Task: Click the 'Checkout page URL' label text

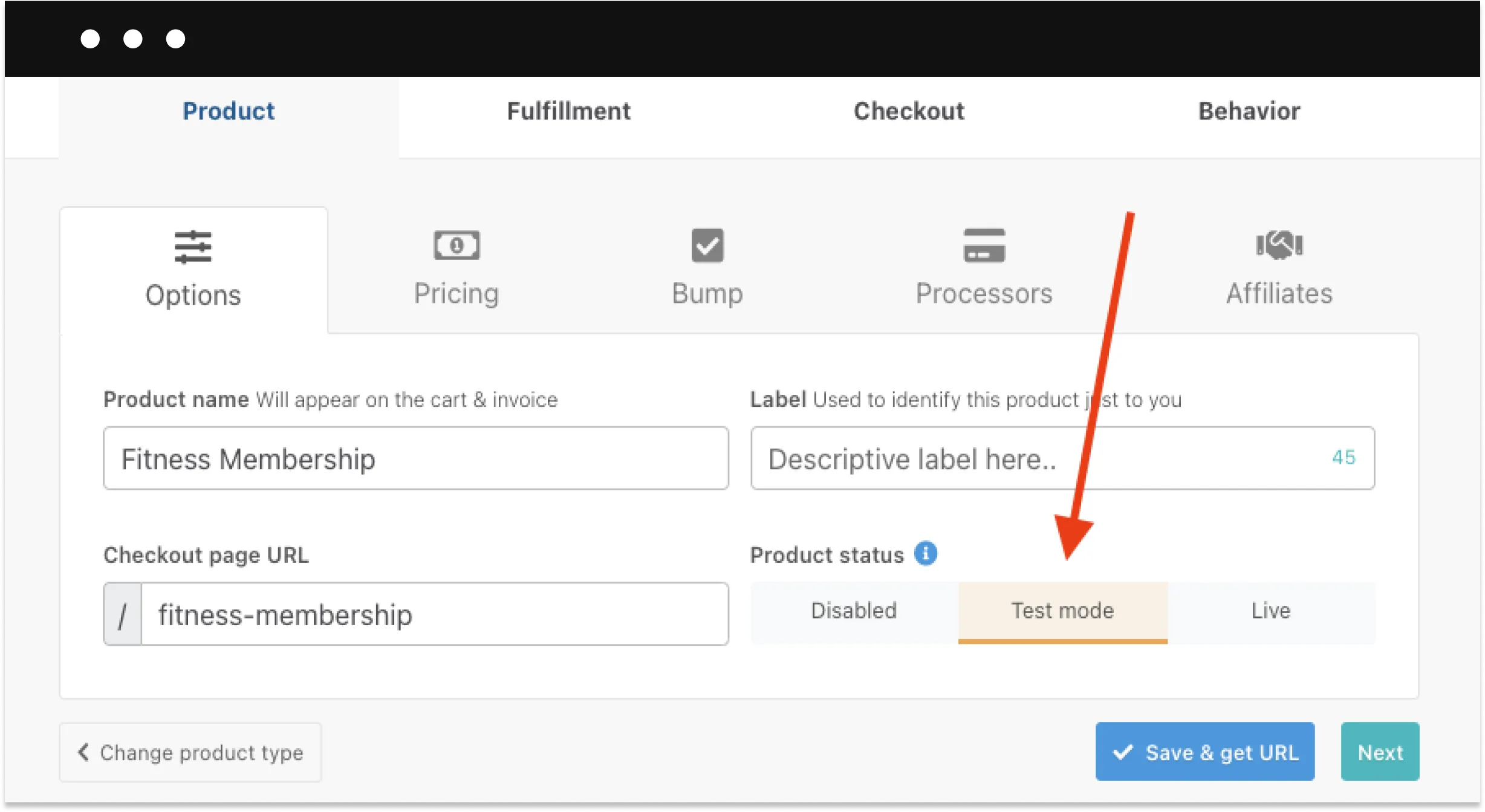Action: coord(206,555)
